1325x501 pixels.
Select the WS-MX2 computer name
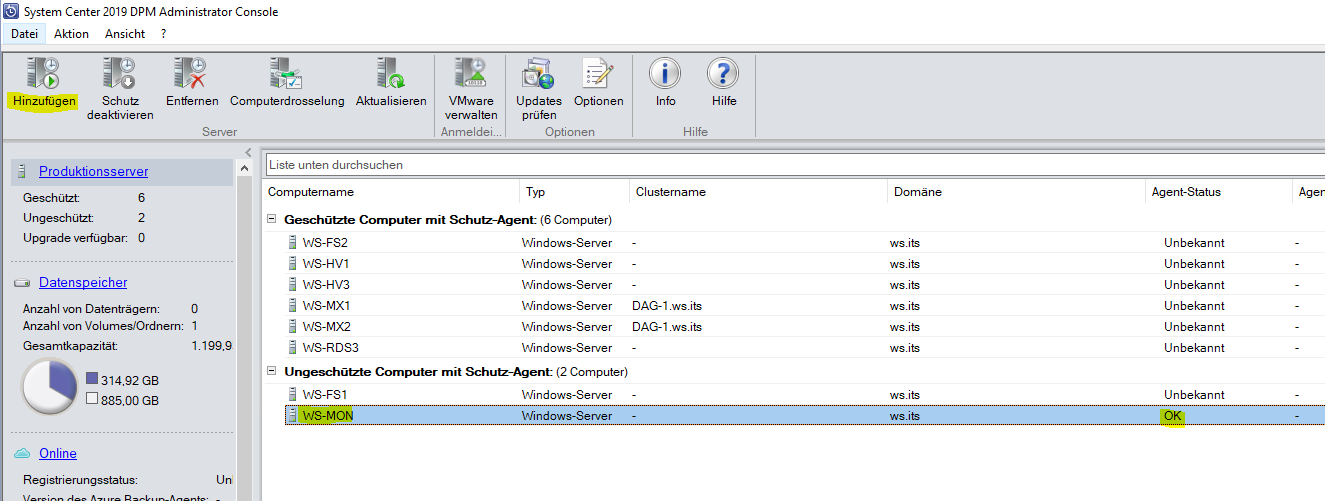(x=326, y=327)
